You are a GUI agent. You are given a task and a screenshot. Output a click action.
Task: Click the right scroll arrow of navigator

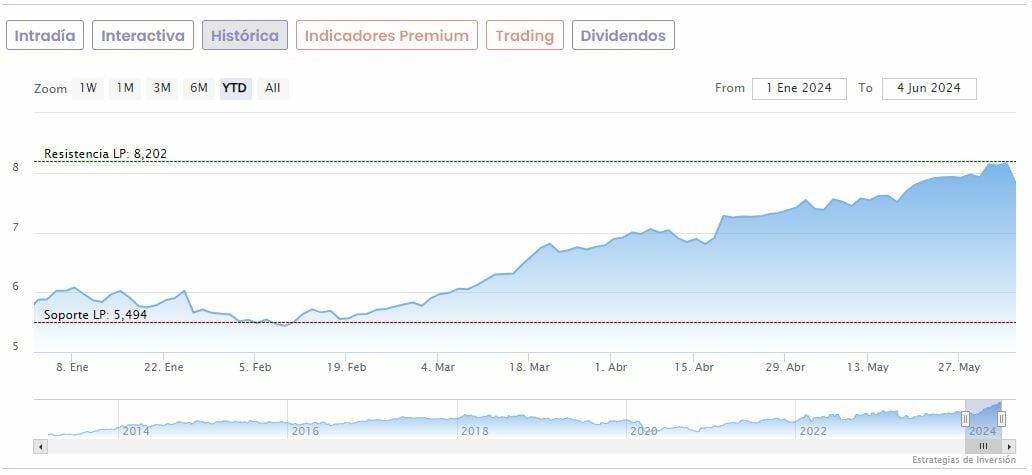[x=1009, y=447]
